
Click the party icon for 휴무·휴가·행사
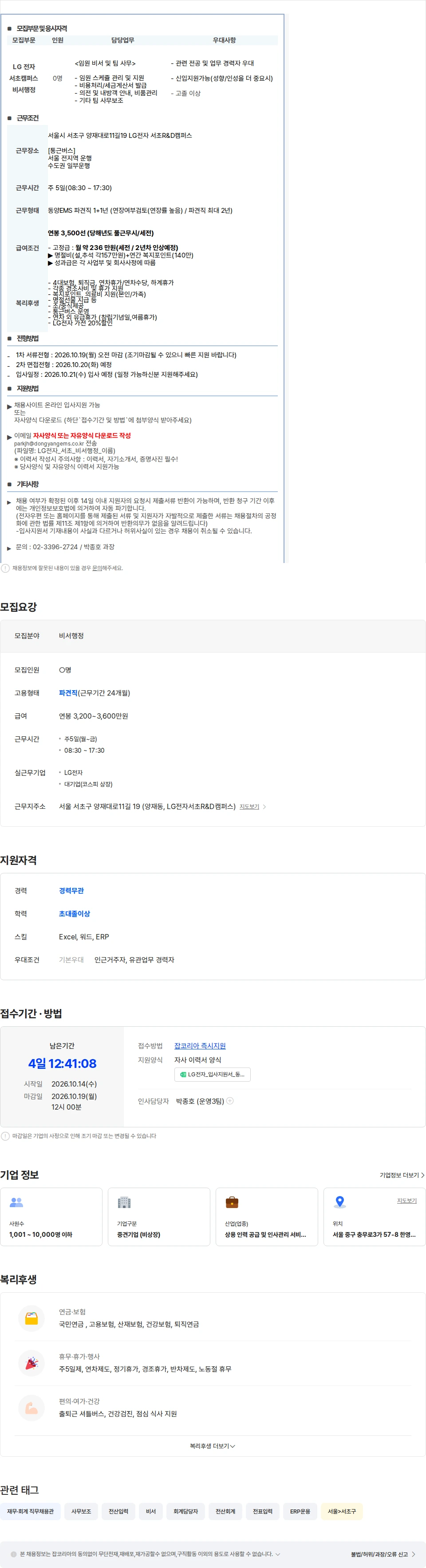click(32, 1363)
